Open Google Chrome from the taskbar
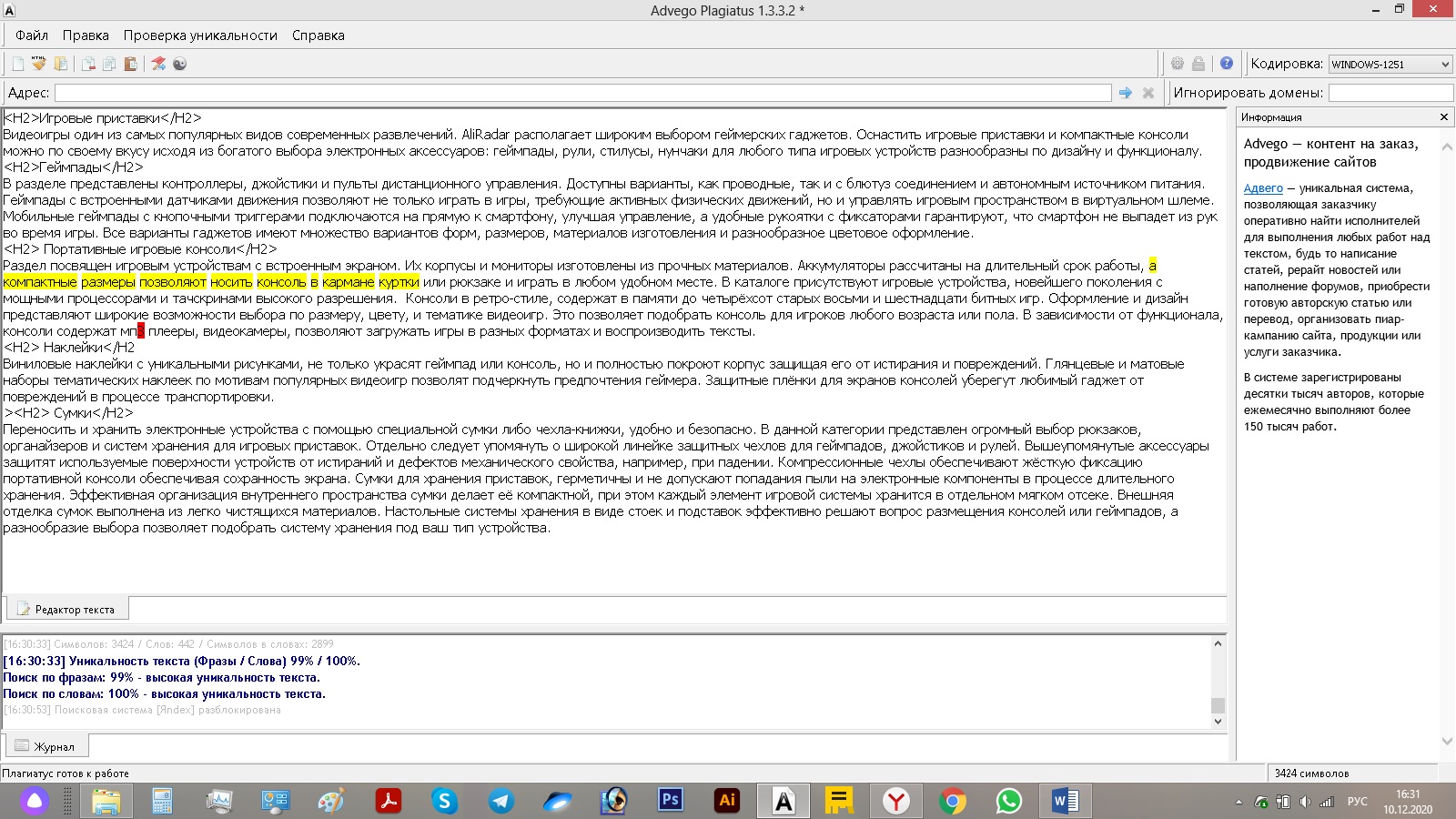The image size is (1456, 819). click(x=953, y=801)
